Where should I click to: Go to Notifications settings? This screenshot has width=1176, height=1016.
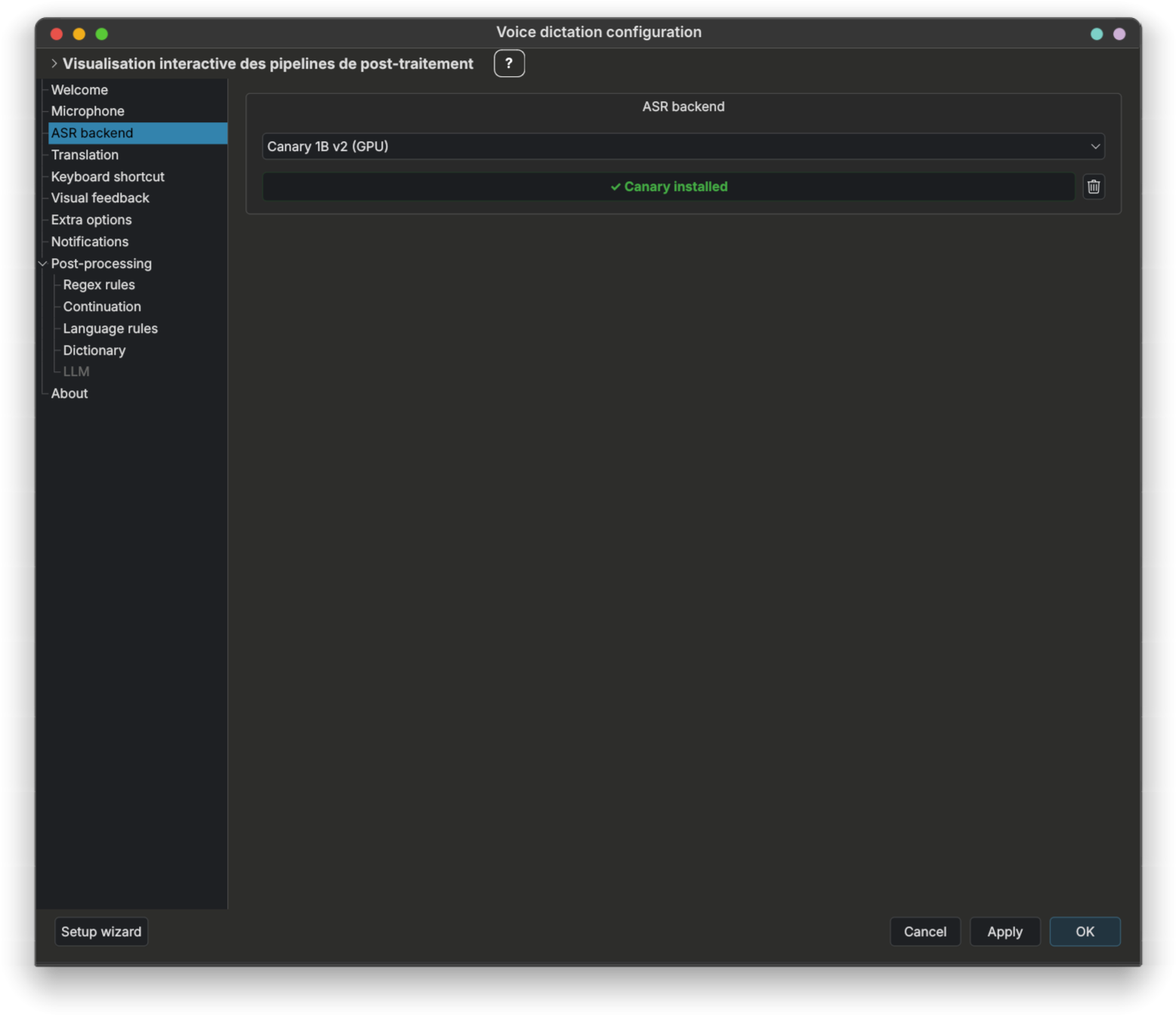(90, 242)
